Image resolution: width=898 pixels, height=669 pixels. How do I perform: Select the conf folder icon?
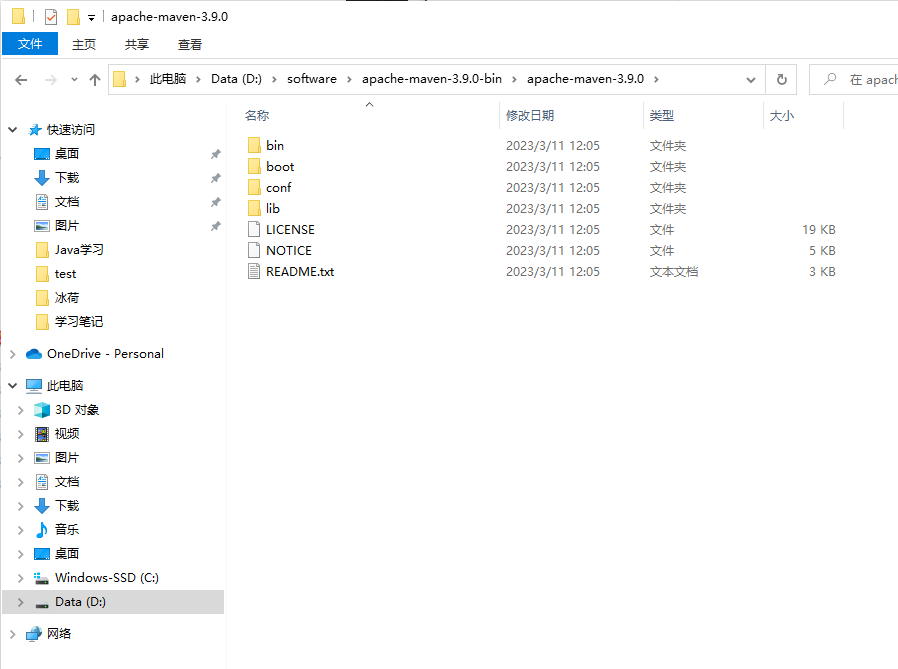point(254,188)
